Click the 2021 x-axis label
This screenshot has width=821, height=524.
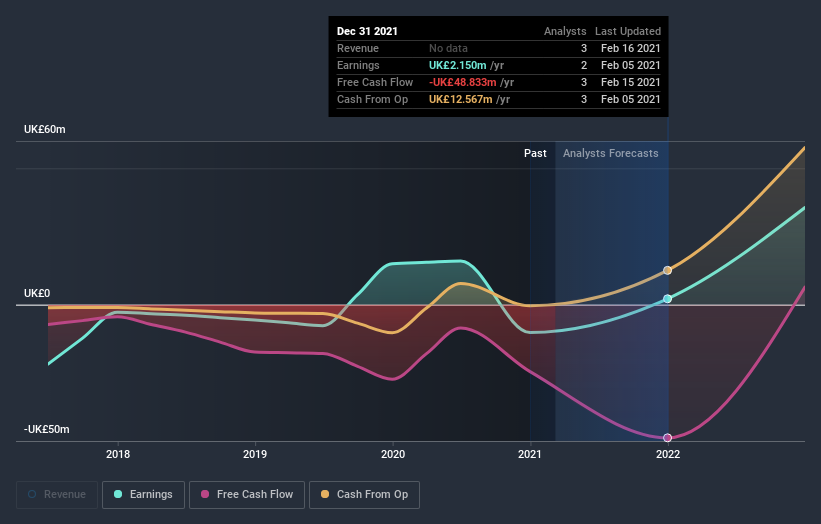point(530,454)
